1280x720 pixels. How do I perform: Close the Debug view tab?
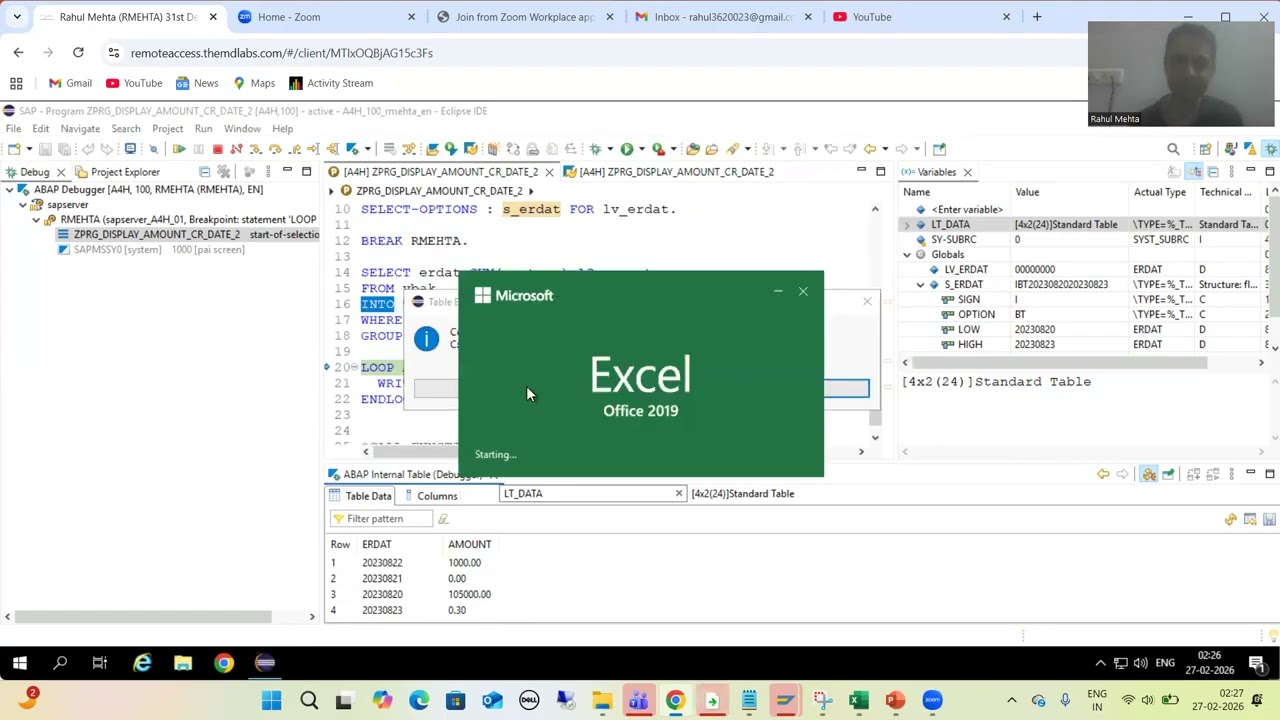pyautogui.click(x=61, y=172)
